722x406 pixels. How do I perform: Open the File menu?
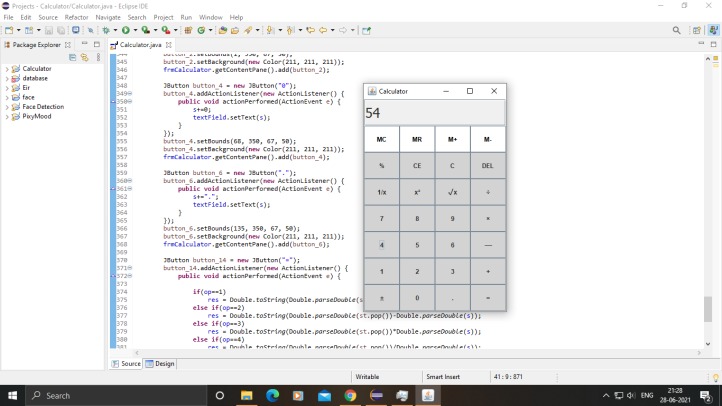(8, 17)
